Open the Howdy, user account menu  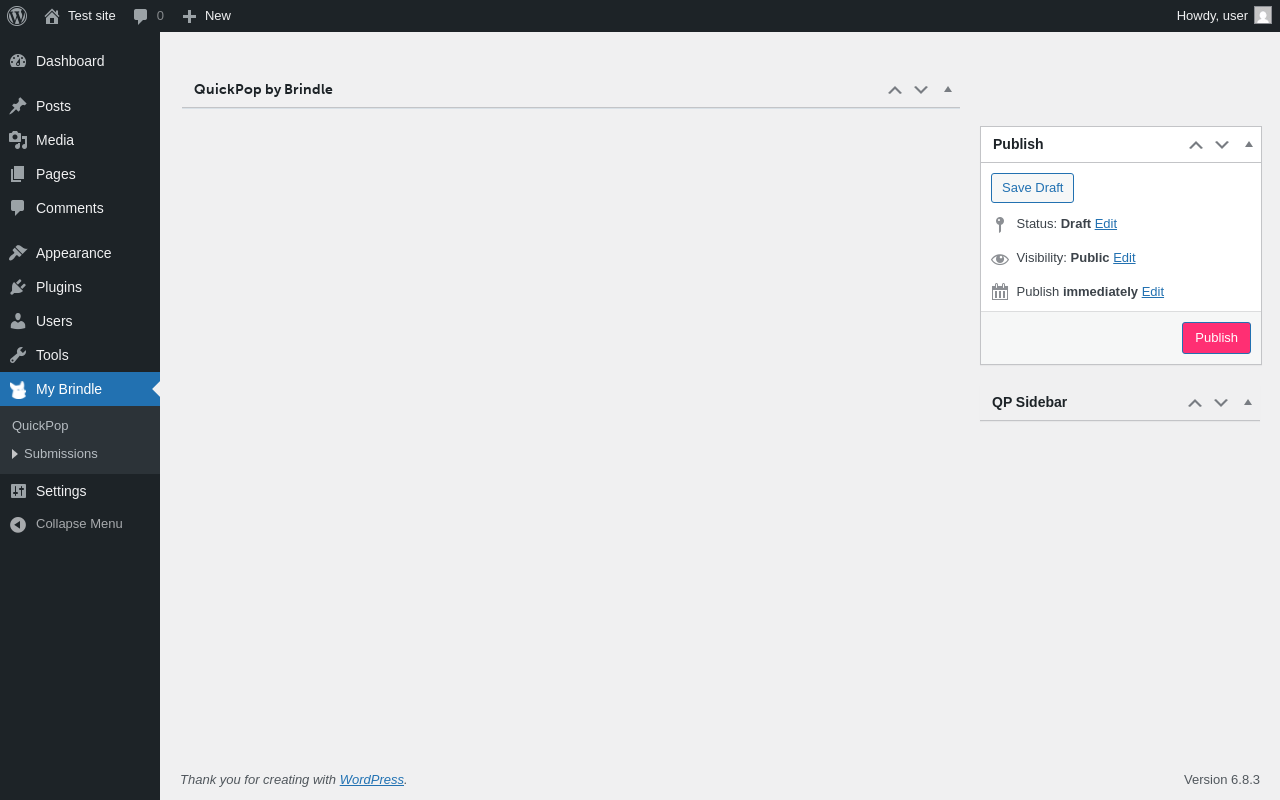[x=1224, y=16]
